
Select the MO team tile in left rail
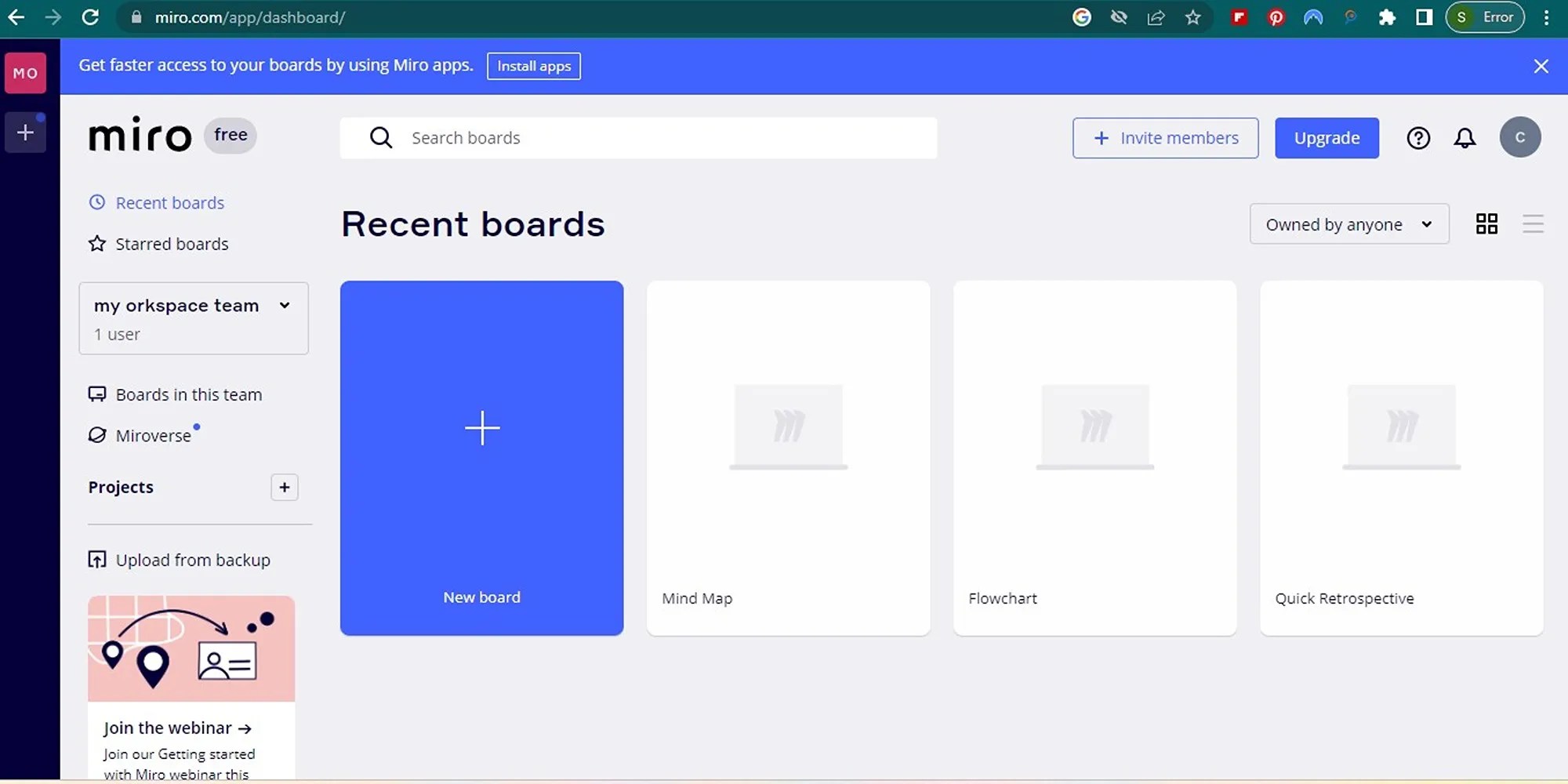(25, 73)
